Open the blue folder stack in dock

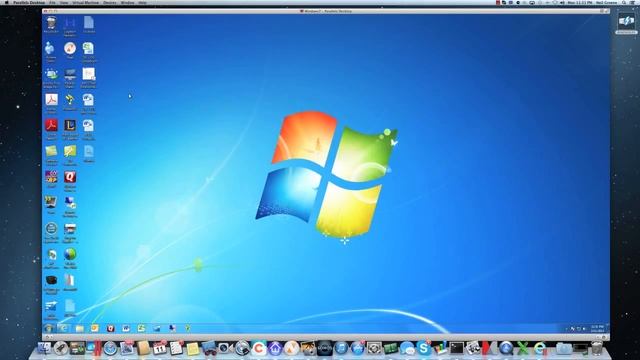coord(564,348)
